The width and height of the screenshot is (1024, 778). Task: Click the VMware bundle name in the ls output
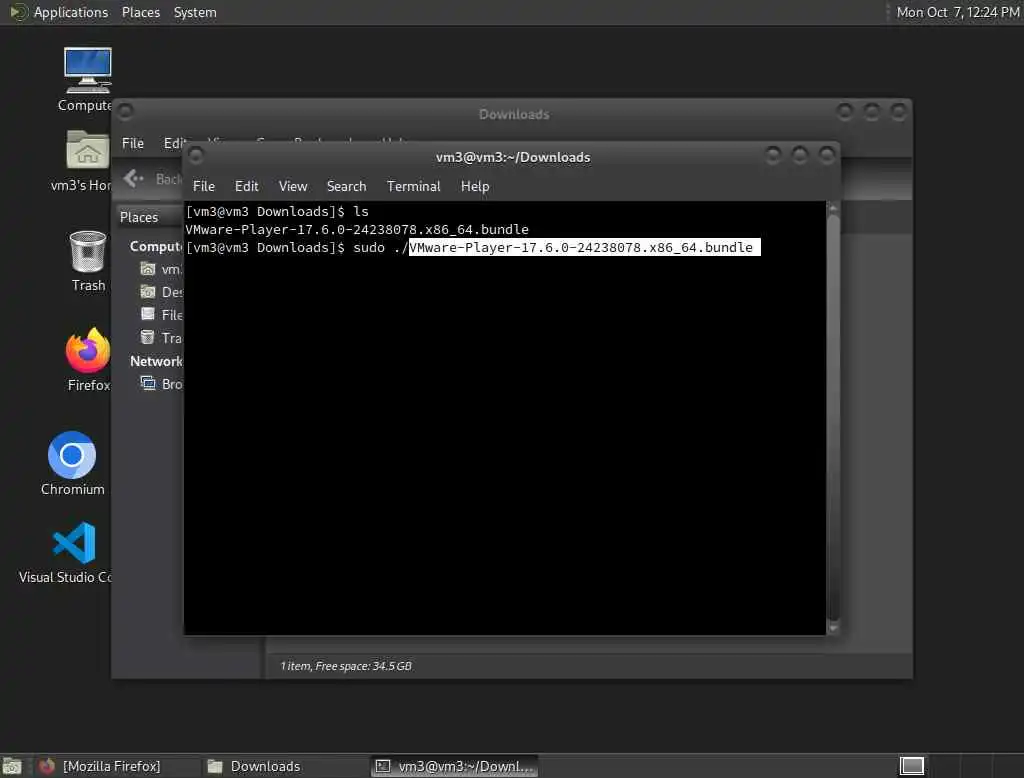coord(357,229)
